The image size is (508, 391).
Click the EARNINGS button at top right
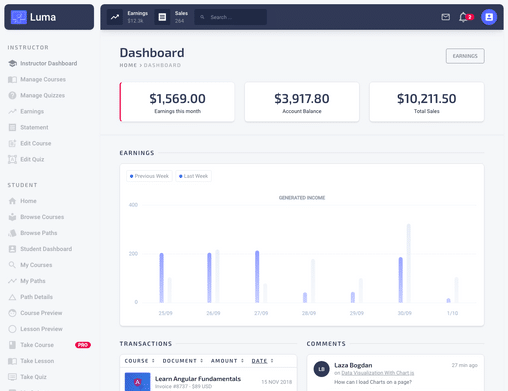[465, 56]
